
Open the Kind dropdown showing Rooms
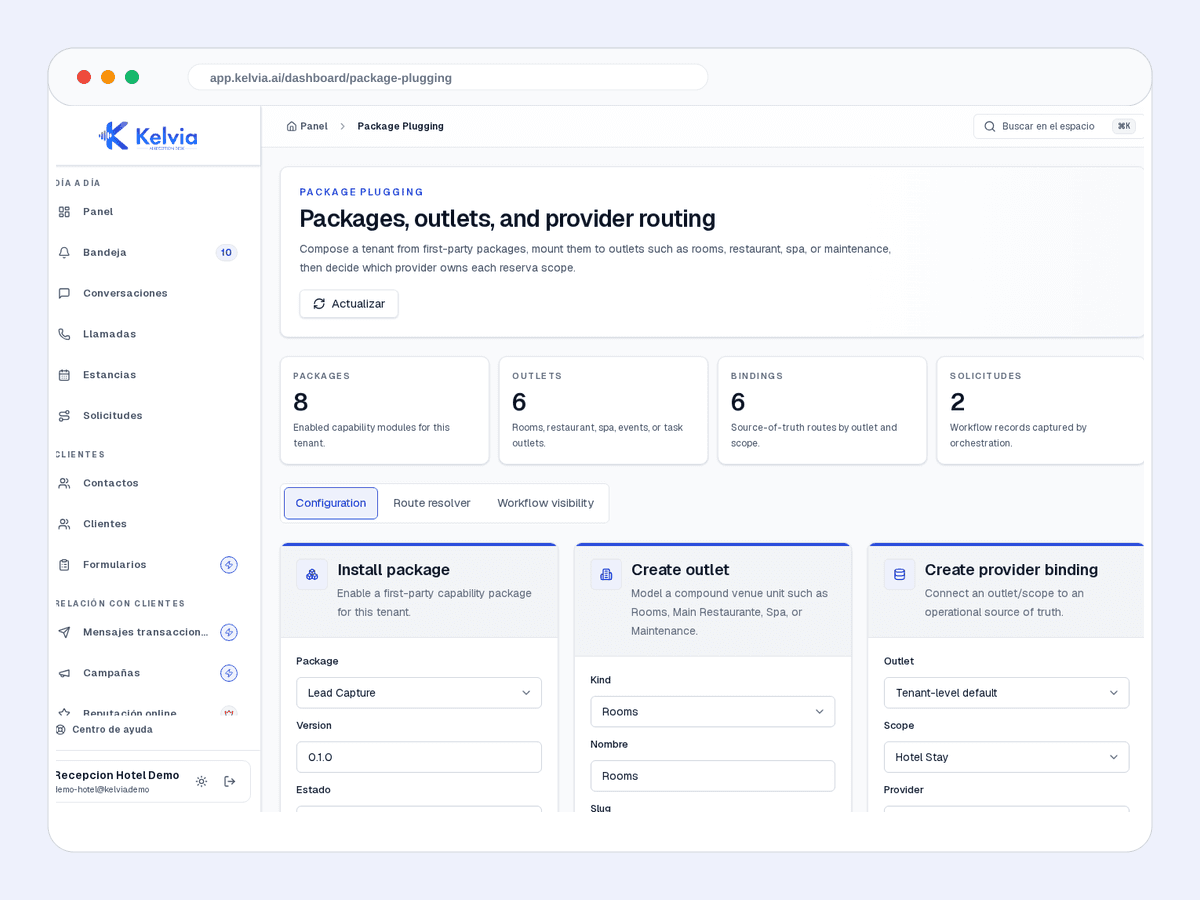point(713,712)
